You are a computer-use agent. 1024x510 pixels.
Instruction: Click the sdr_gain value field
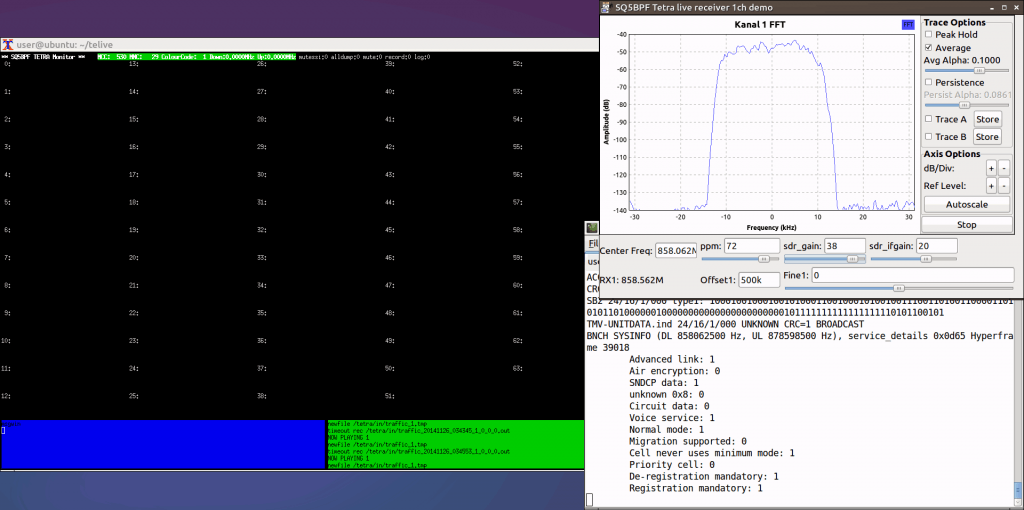[844, 246]
